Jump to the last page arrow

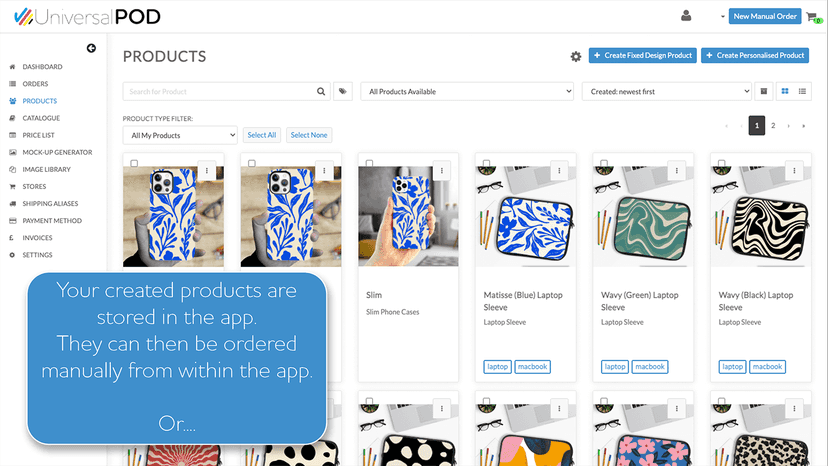[x=804, y=126]
